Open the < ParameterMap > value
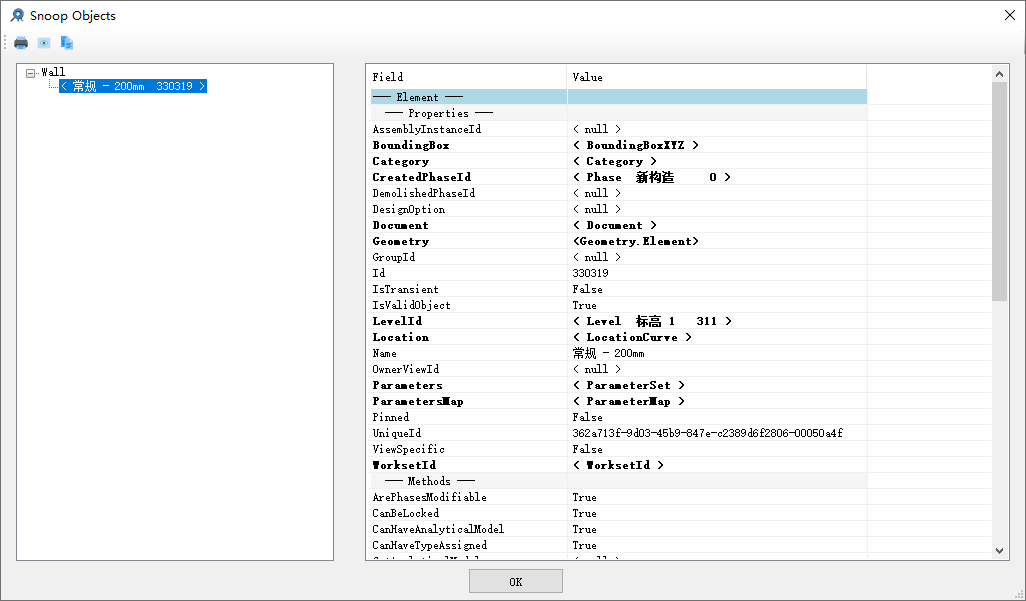1026x601 pixels. (x=629, y=401)
